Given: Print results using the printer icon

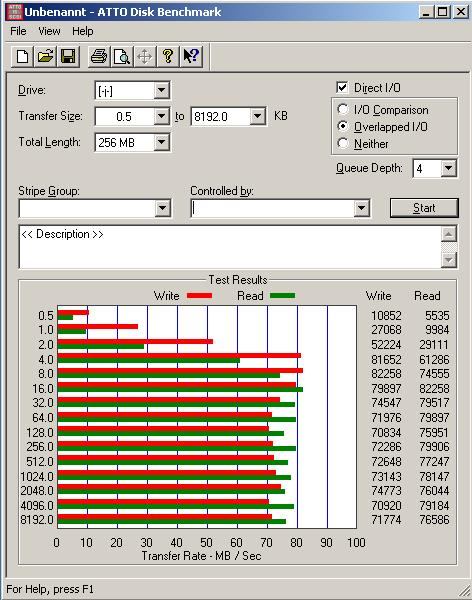Looking at the screenshot, I should point(99,57).
